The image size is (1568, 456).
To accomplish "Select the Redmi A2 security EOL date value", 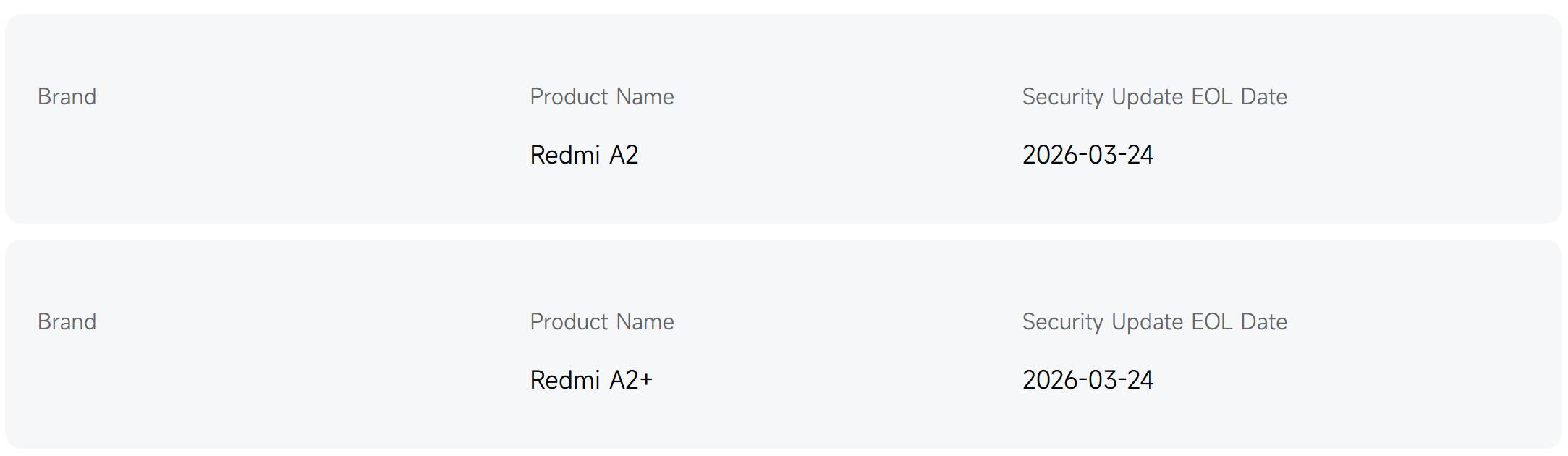I will tap(1088, 155).
